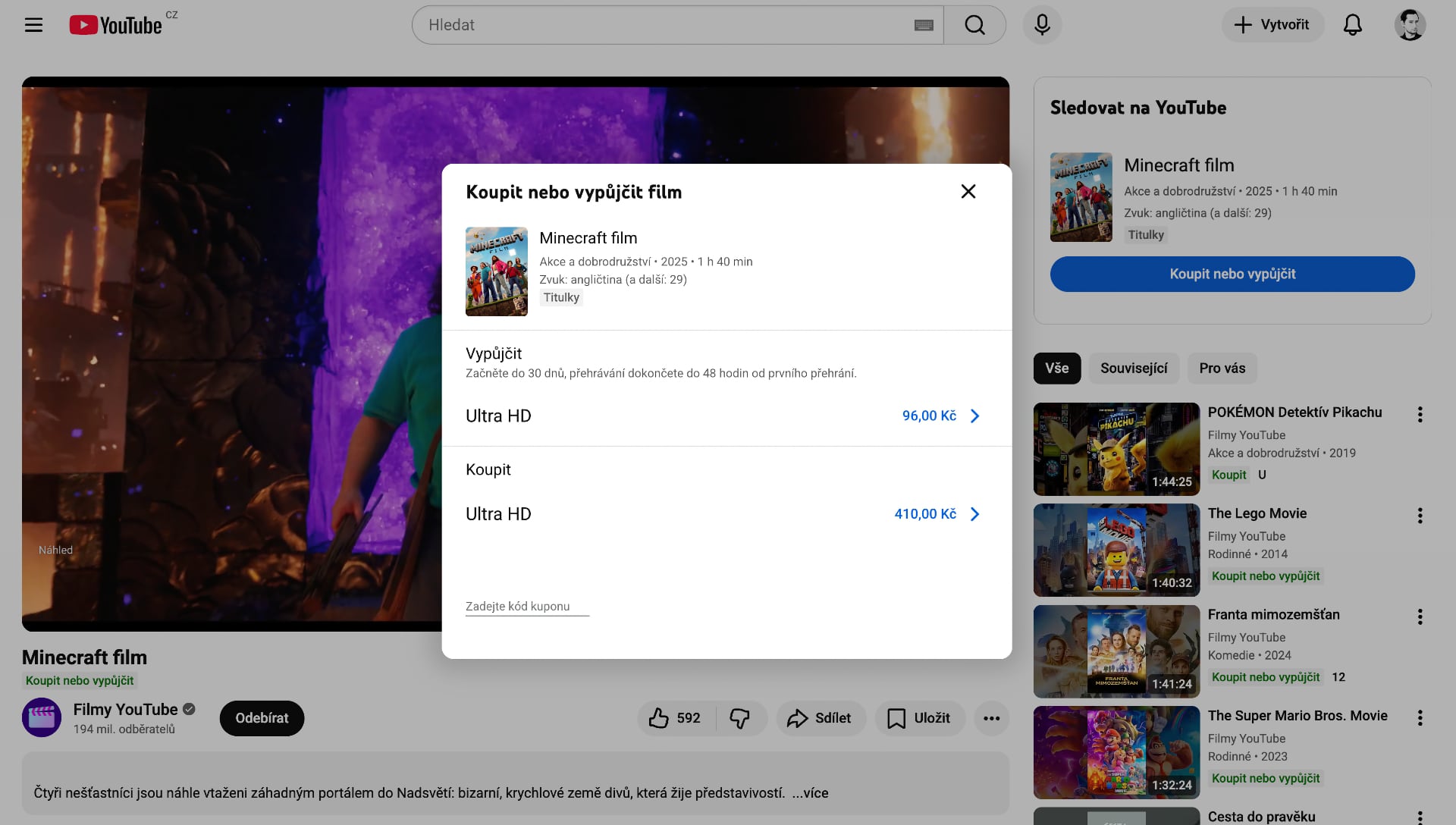
Task: Open the Sdílet share option
Action: pos(821,718)
